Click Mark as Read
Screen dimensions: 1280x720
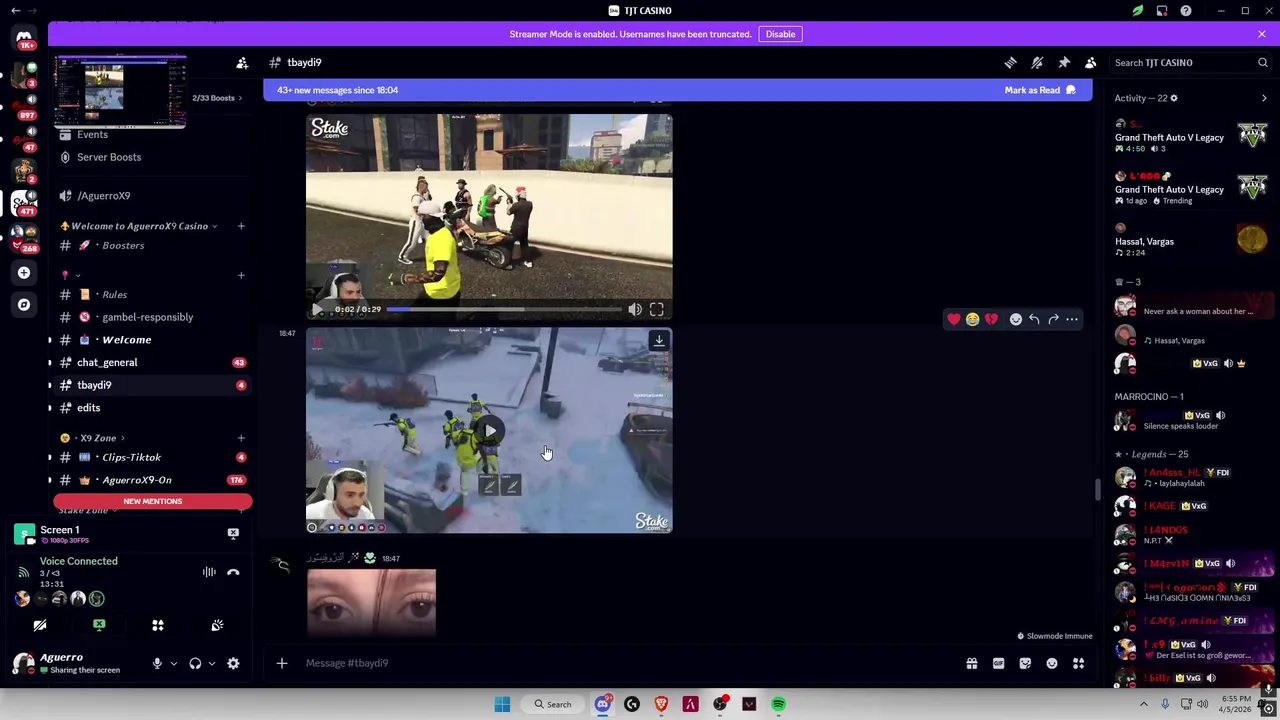1040,90
